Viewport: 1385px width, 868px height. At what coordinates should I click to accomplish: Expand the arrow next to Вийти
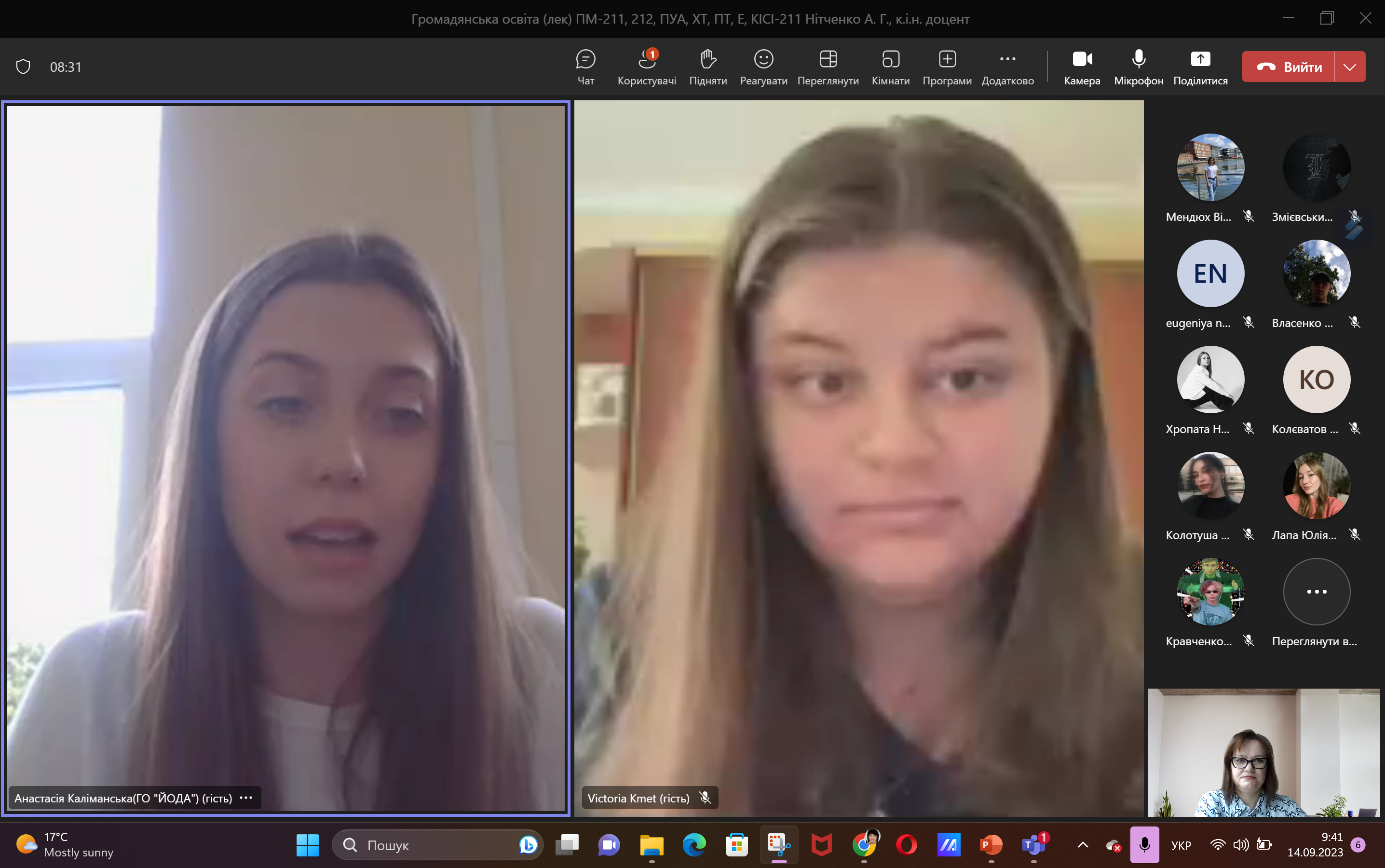point(1349,67)
